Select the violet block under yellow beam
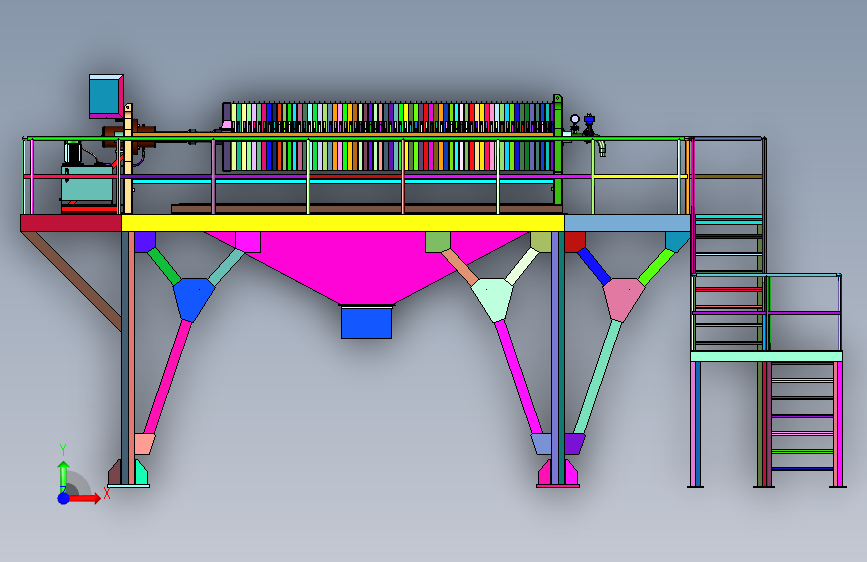 point(145,242)
